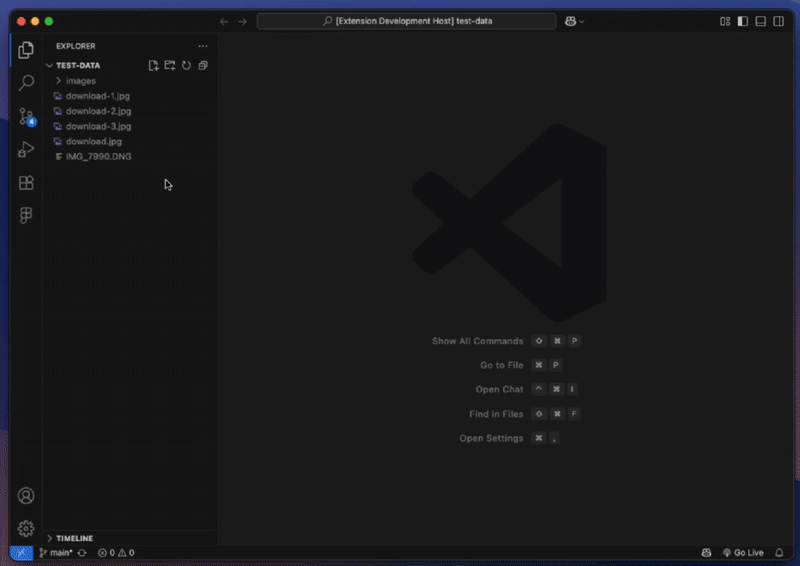
Task: Click the Synchronize Changes icon
Action: point(82,553)
